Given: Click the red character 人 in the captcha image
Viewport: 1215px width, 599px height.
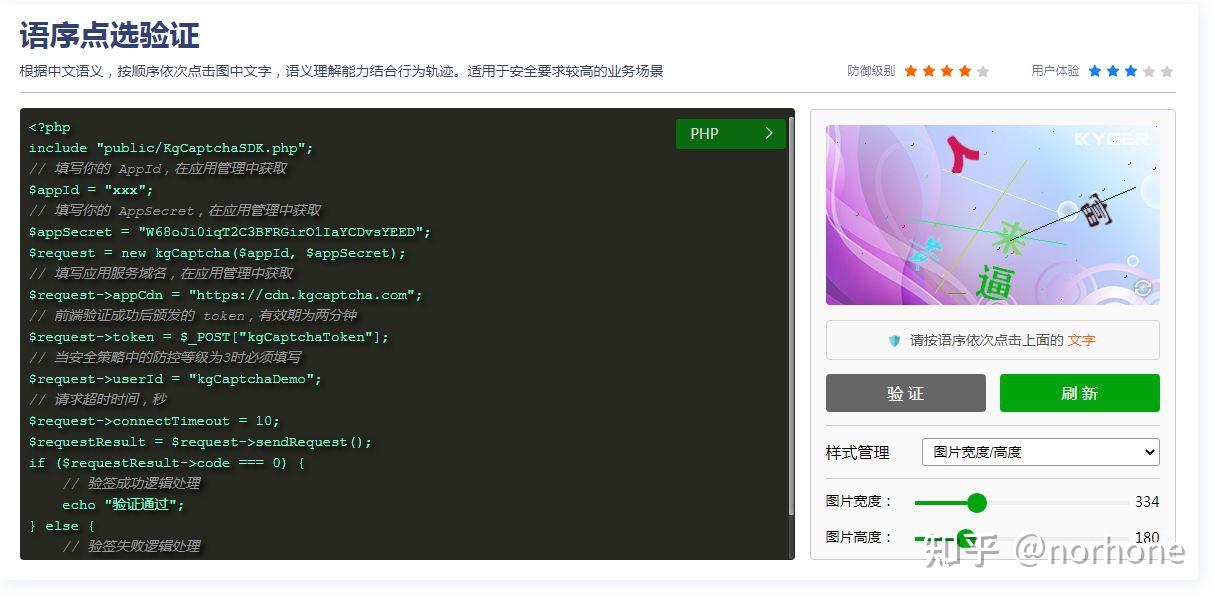Looking at the screenshot, I should pyautogui.click(x=961, y=155).
